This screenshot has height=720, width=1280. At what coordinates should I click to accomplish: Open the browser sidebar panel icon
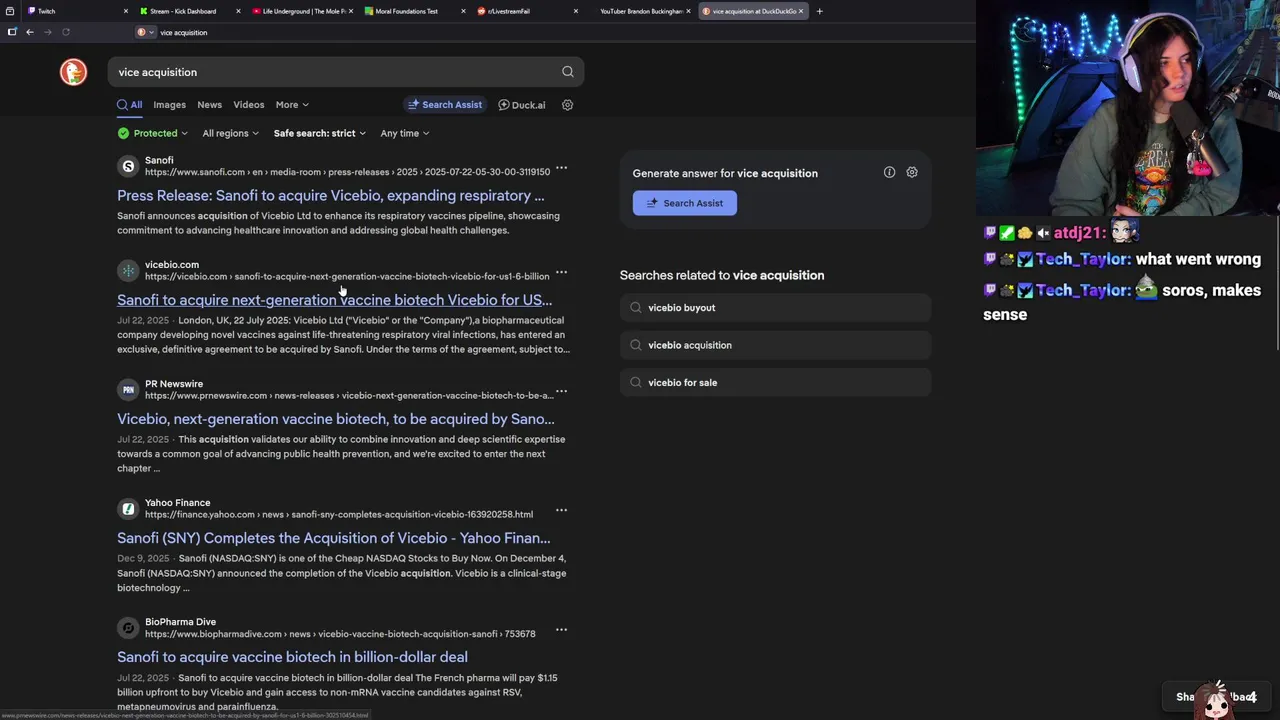click(12, 32)
